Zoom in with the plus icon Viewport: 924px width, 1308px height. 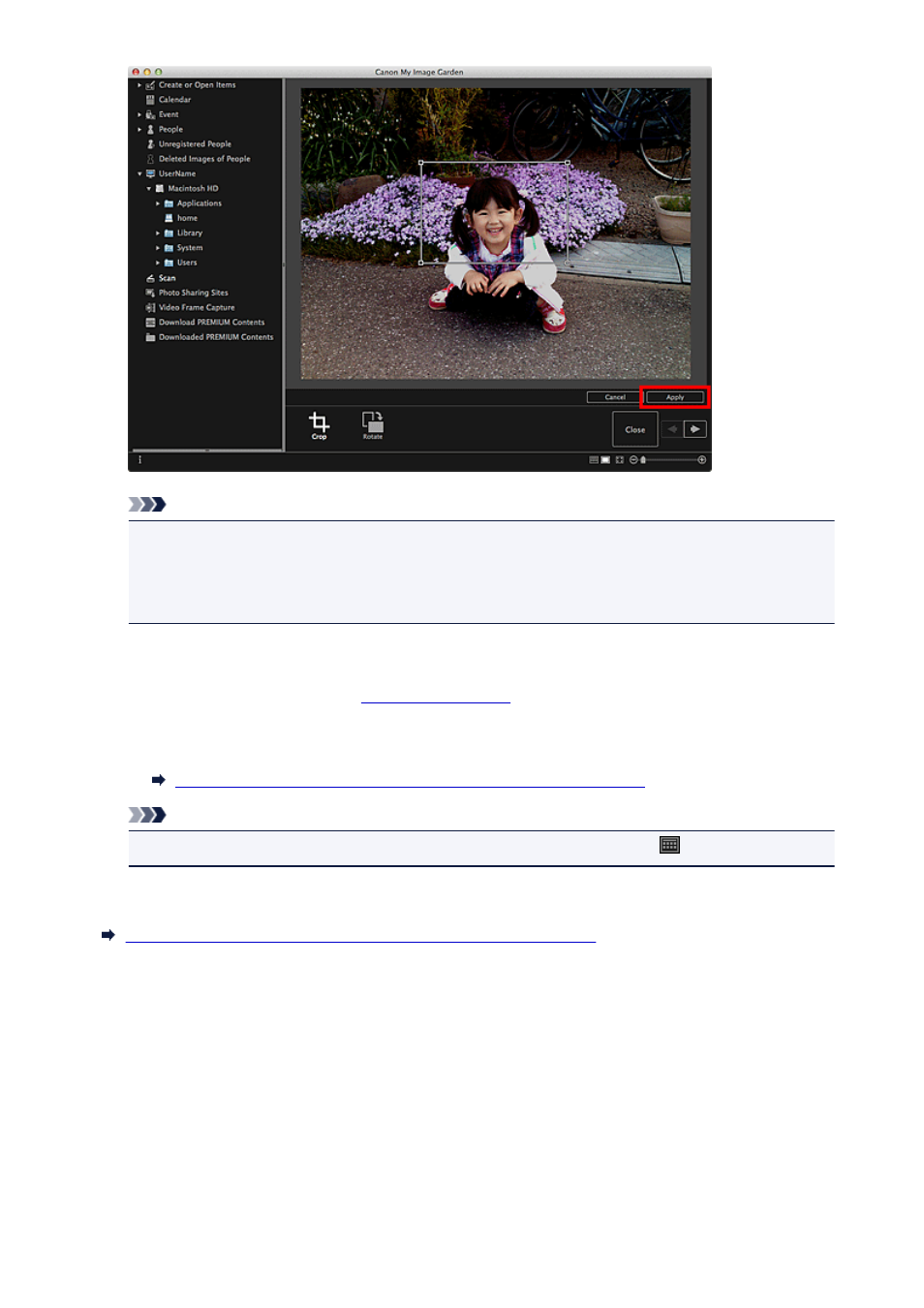702,460
